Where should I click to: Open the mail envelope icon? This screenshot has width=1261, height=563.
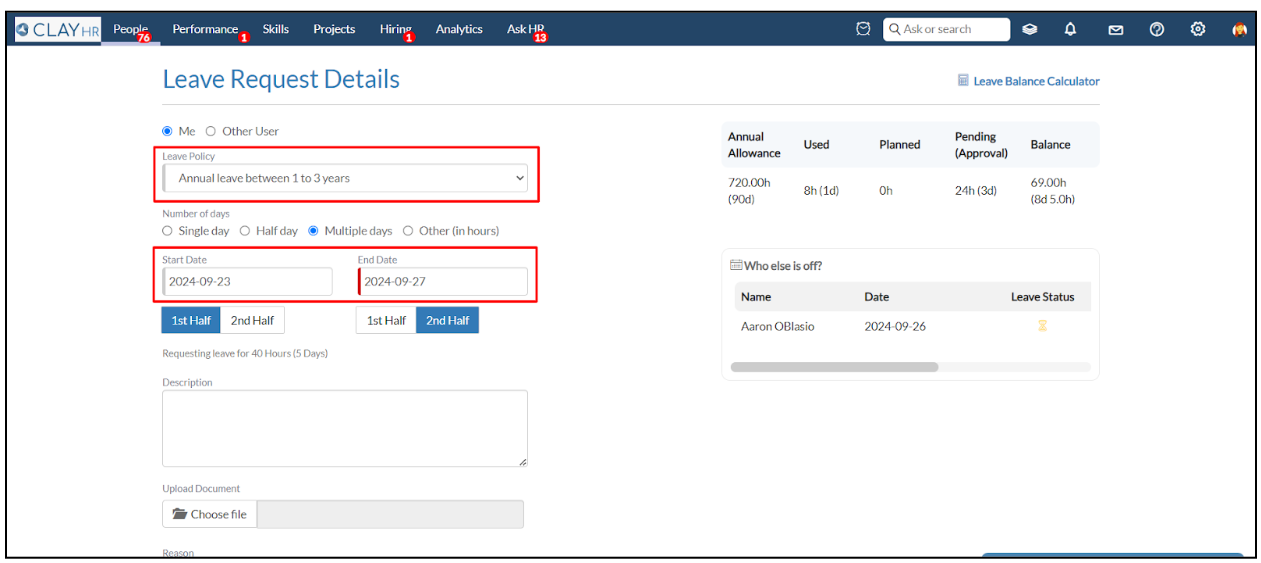tap(1115, 30)
